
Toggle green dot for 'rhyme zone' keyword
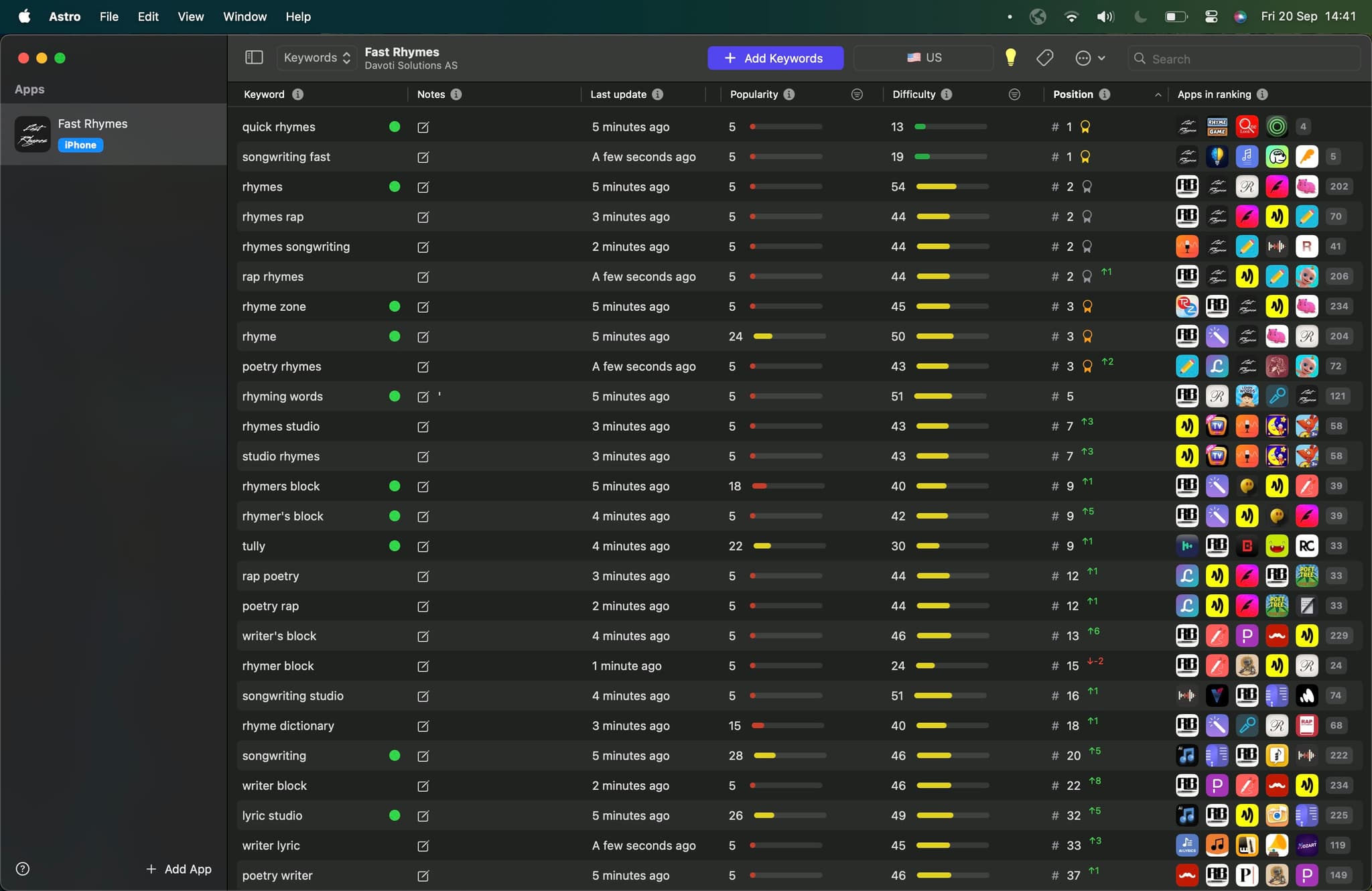pos(395,306)
